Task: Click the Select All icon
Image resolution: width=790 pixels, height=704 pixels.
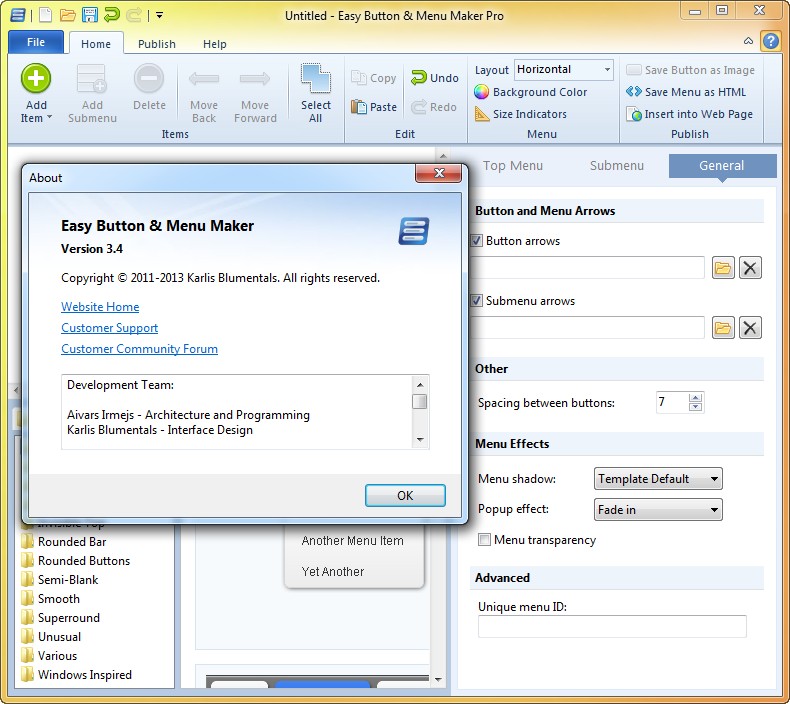Action: tap(315, 78)
